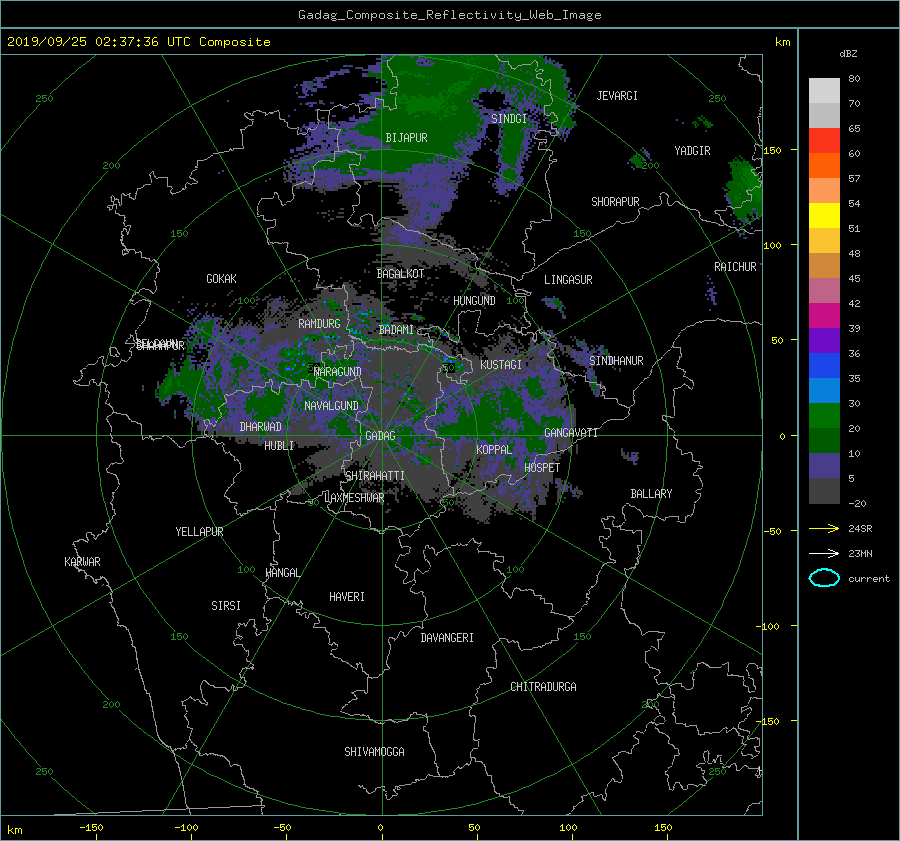900x841 pixels.
Task: Click the yellow 24SR arrow legend icon
Action: pos(824,529)
